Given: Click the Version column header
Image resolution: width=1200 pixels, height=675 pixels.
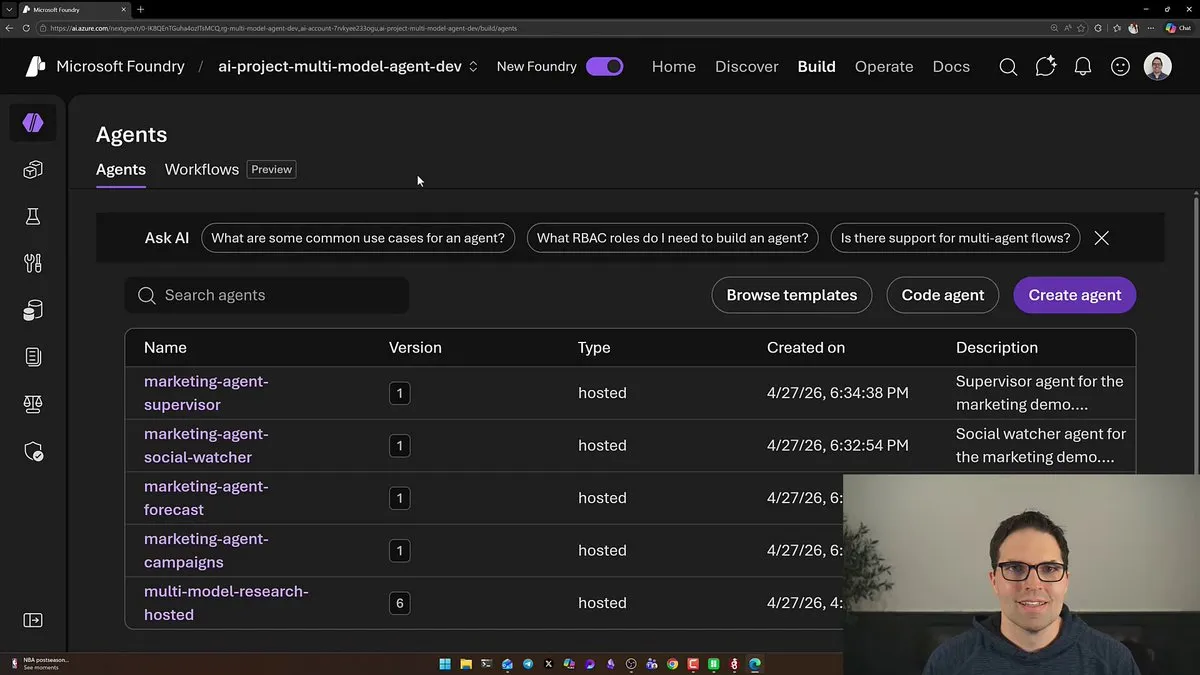Looking at the screenshot, I should (x=415, y=348).
